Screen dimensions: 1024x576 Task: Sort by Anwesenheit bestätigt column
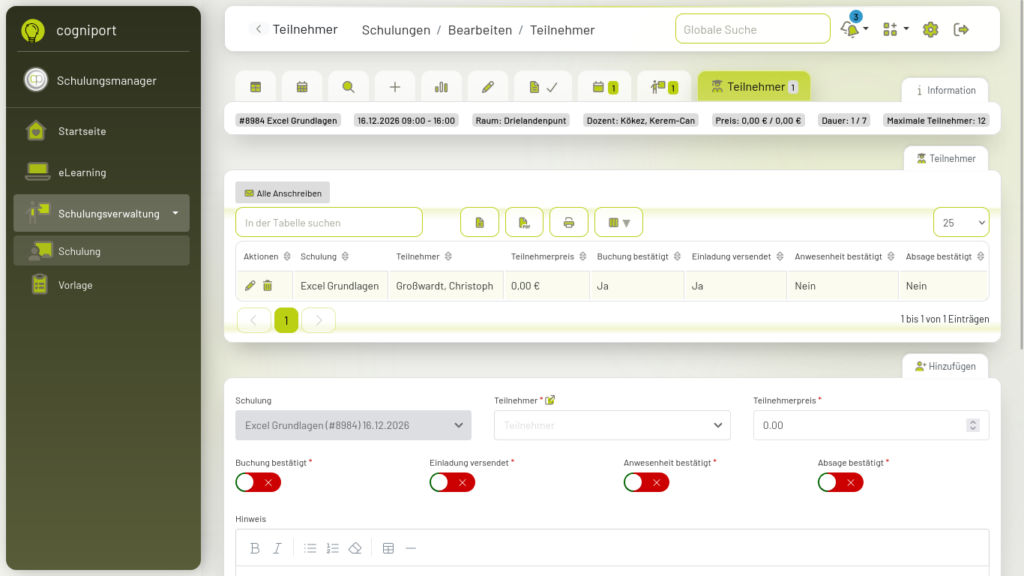844,257
